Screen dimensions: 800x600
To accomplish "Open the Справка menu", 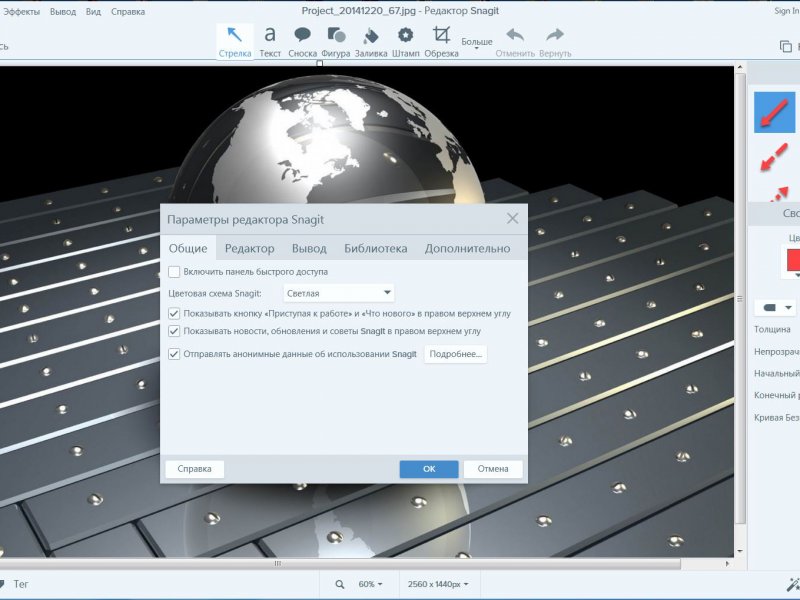I will [x=128, y=11].
